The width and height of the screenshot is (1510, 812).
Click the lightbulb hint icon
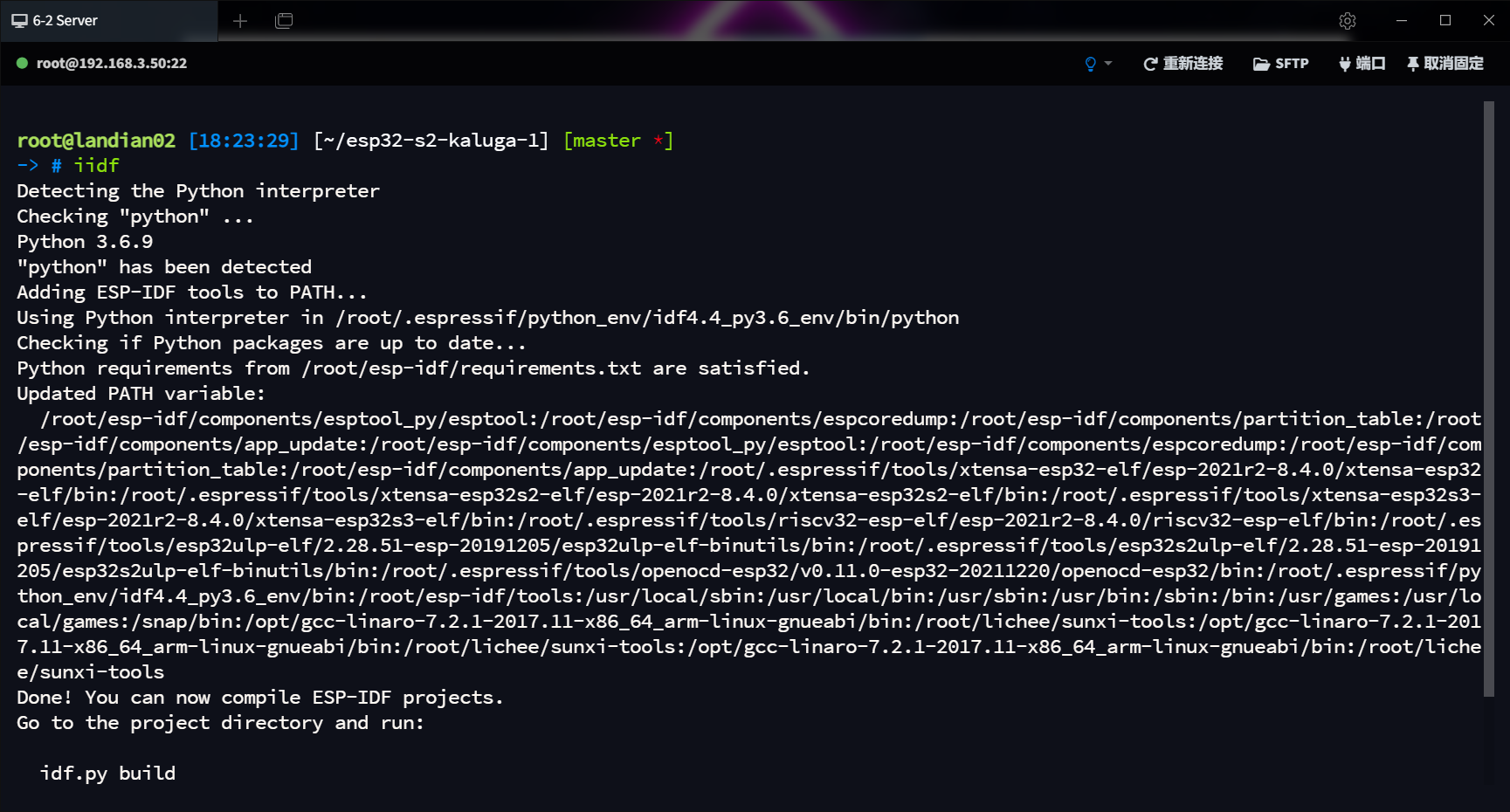(x=1090, y=64)
